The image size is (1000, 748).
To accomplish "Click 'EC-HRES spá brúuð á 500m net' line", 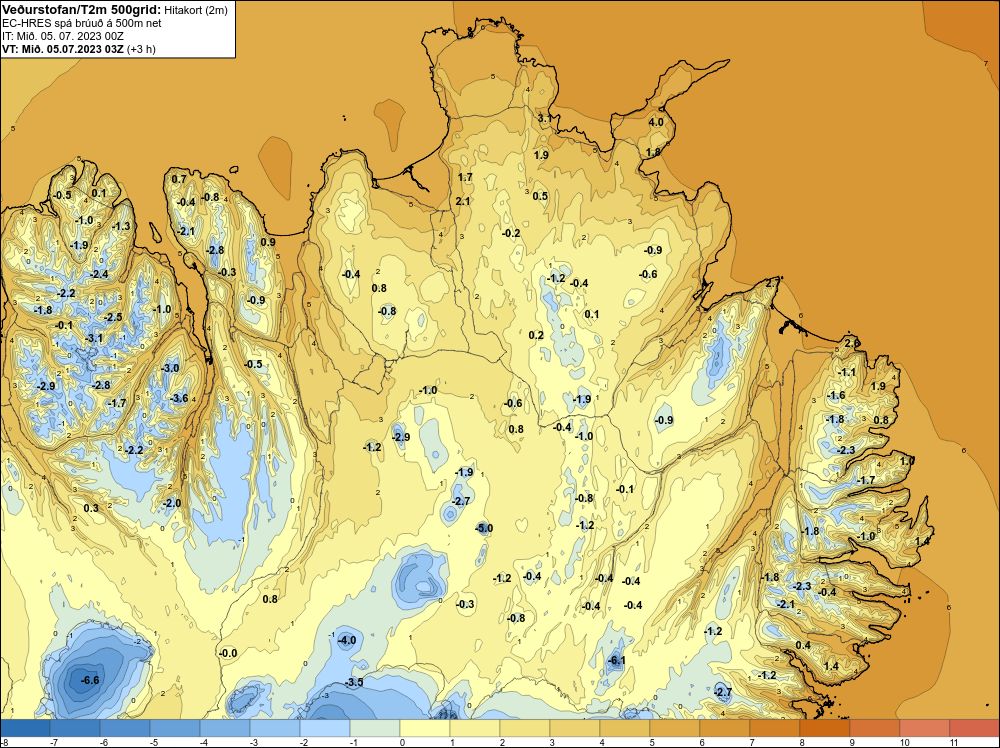I will click(x=82, y=23).
